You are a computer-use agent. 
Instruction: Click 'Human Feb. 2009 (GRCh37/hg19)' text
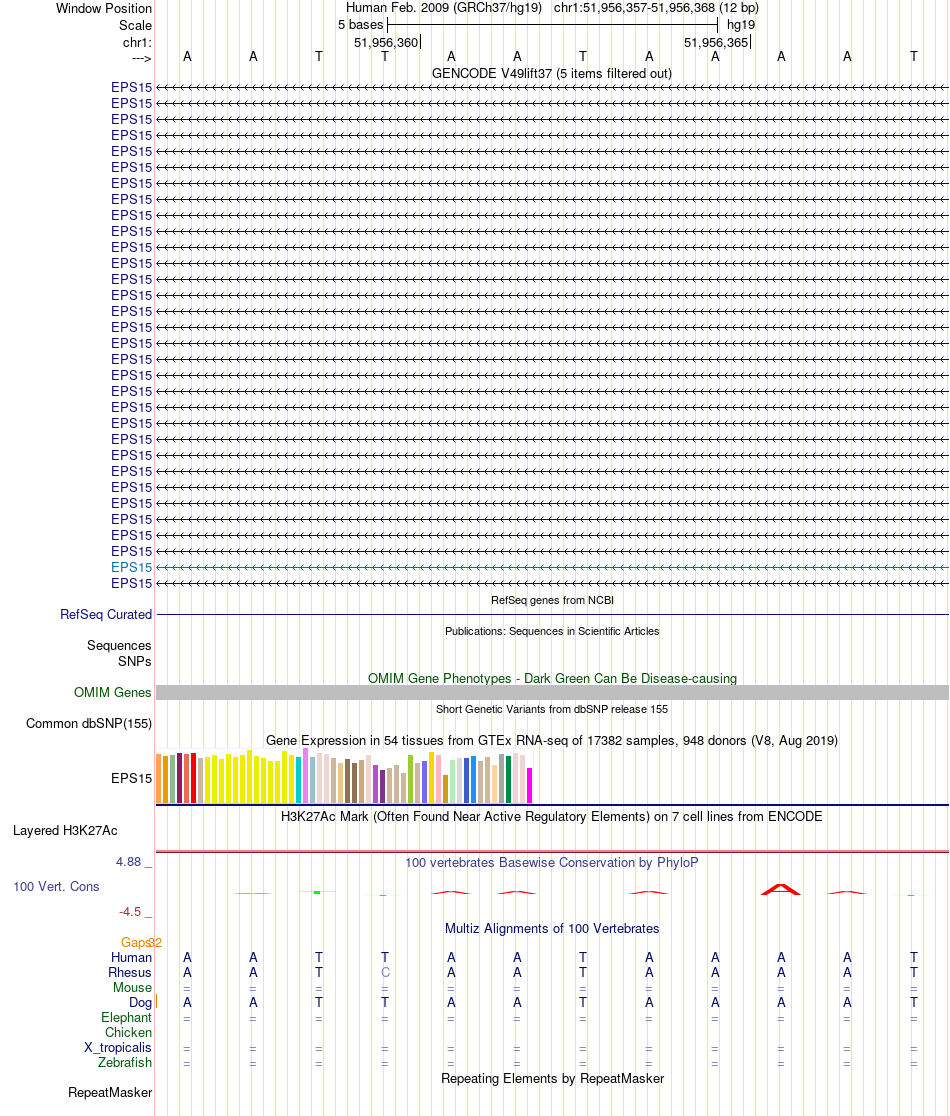[x=444, y=8]
